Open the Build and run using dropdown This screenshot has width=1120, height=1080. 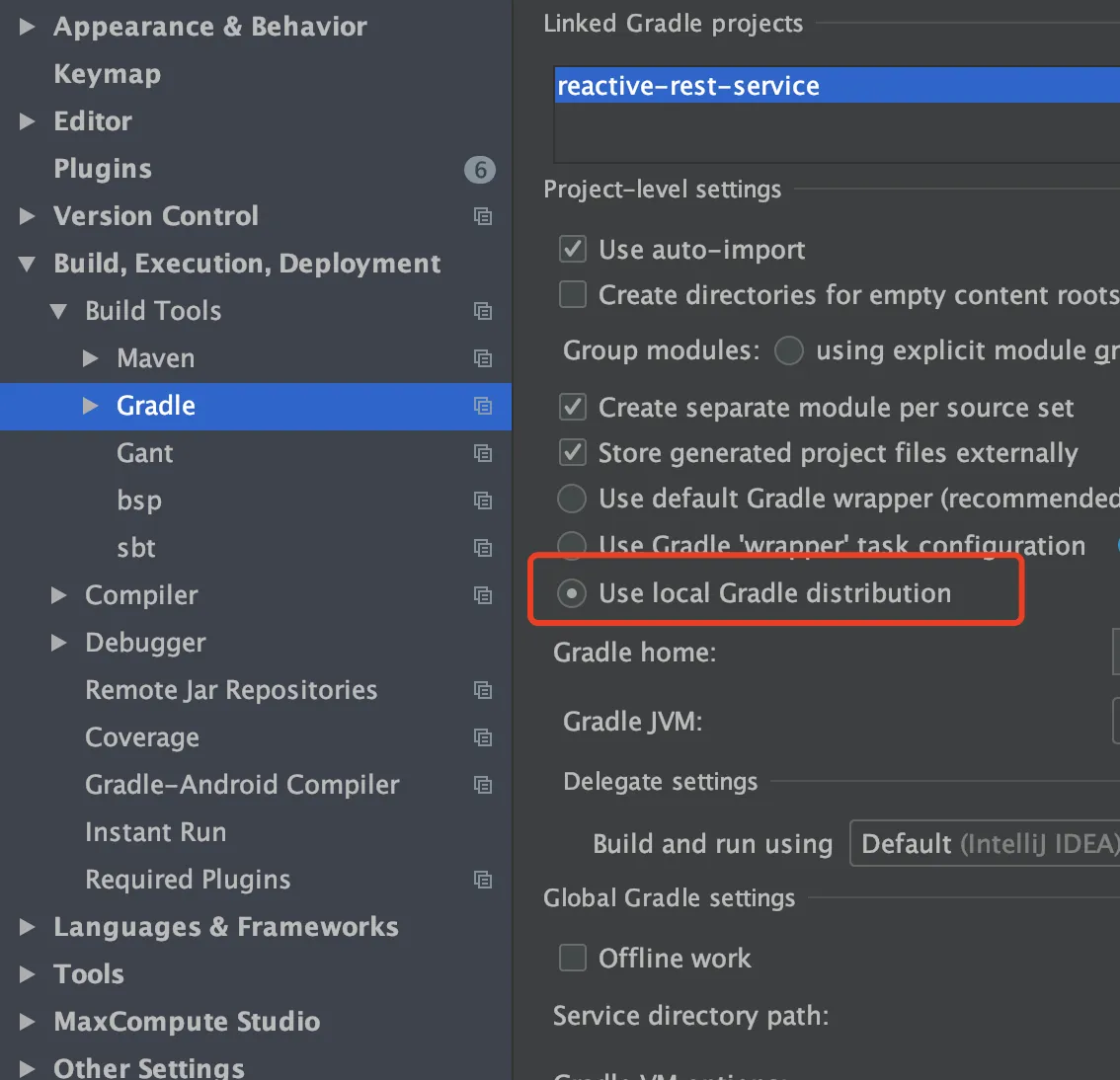(984, 844)
